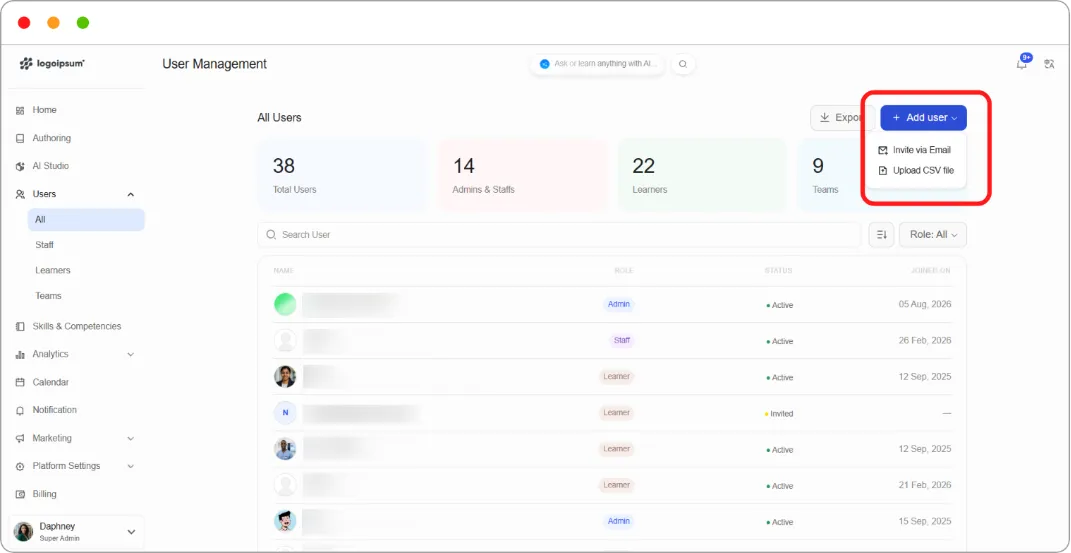
Task: Click the cartoon avatar in Admin row 15 Sep
Action: click(x=285, y=522)
